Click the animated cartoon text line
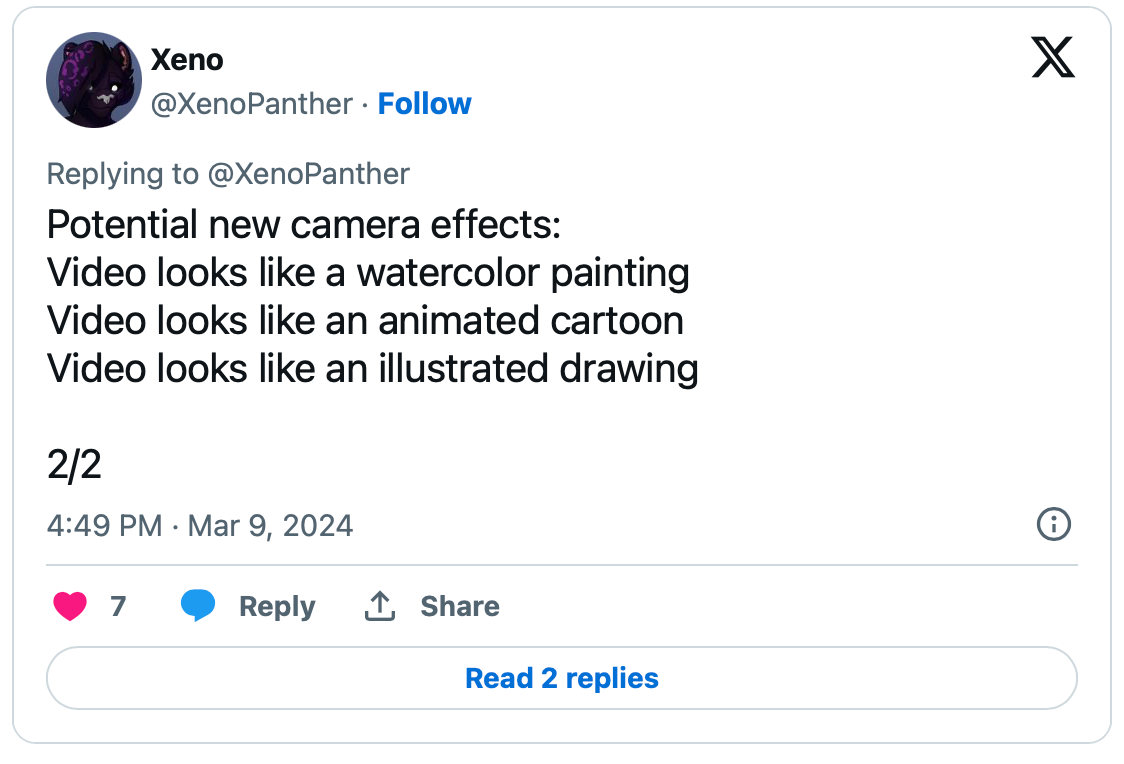This screenshot has height=764, width=1124. 365,321
